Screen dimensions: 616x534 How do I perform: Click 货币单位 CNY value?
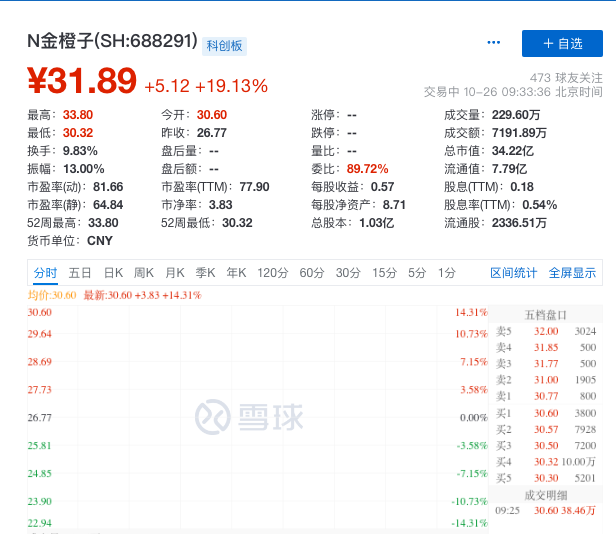100,241
